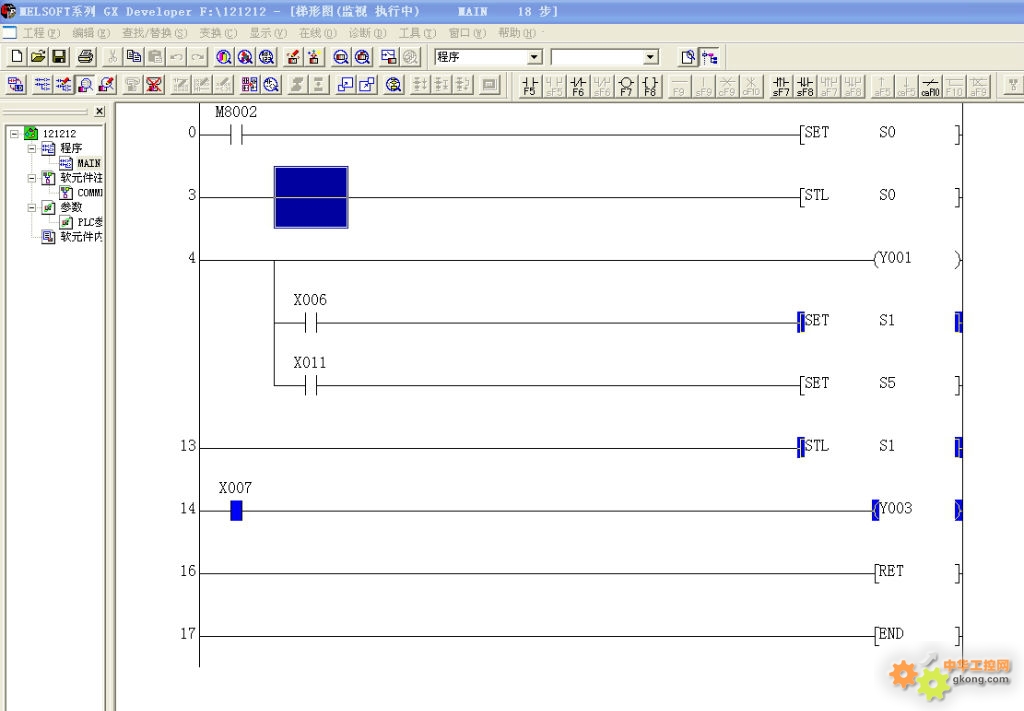Open the 工程(F) menu

pos(41,33)
